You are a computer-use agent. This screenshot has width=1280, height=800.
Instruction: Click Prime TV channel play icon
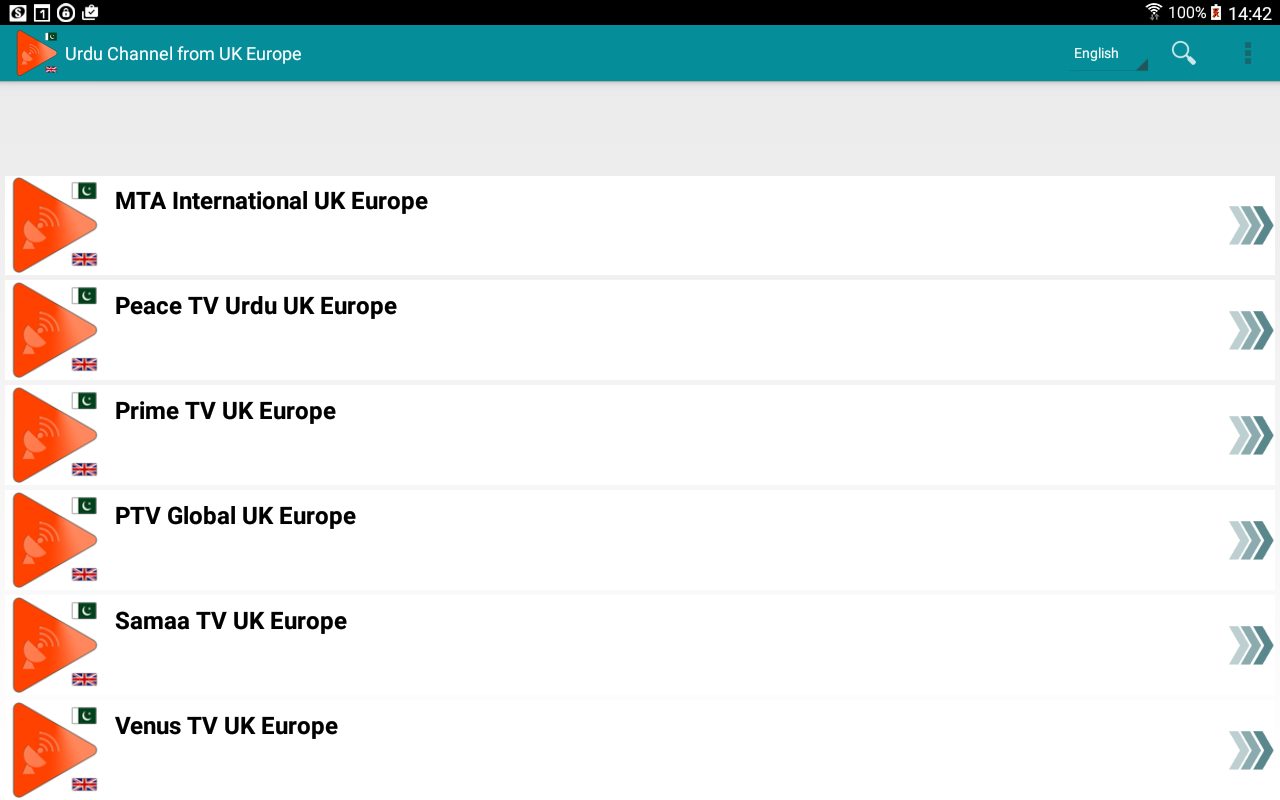point(55,435)
